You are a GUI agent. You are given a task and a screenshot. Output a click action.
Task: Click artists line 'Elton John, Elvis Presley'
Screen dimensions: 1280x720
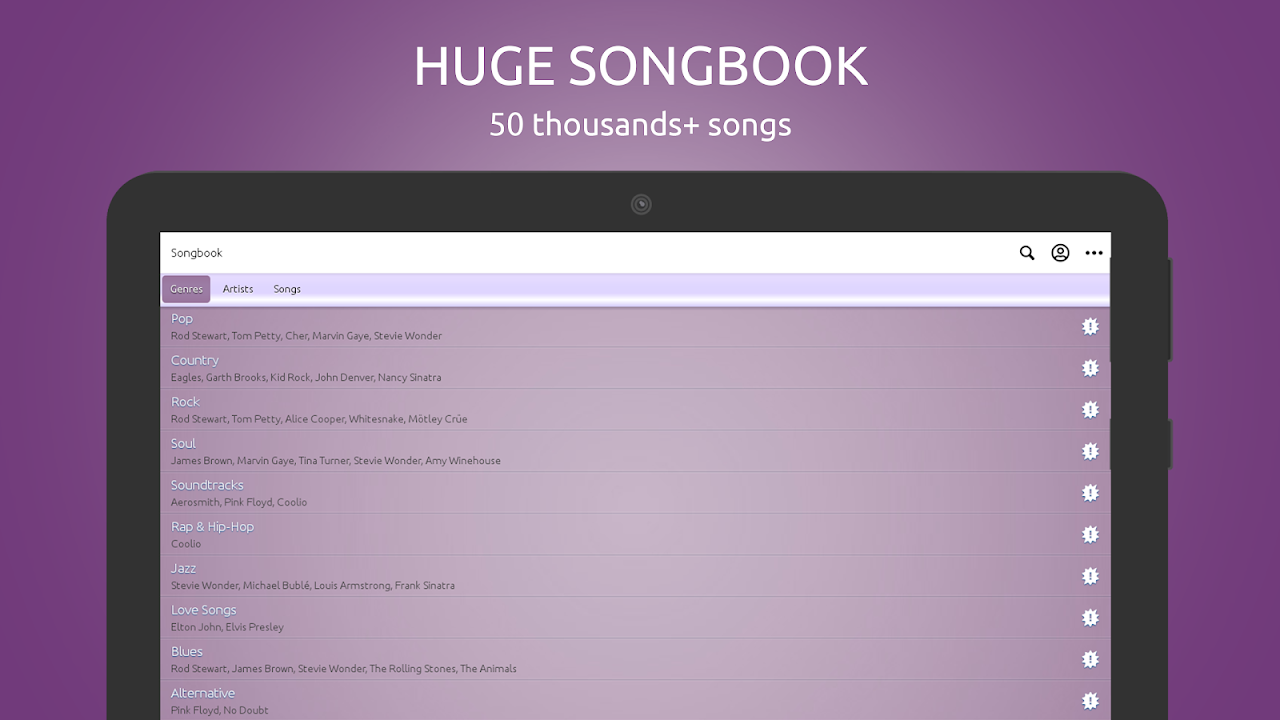227,628
